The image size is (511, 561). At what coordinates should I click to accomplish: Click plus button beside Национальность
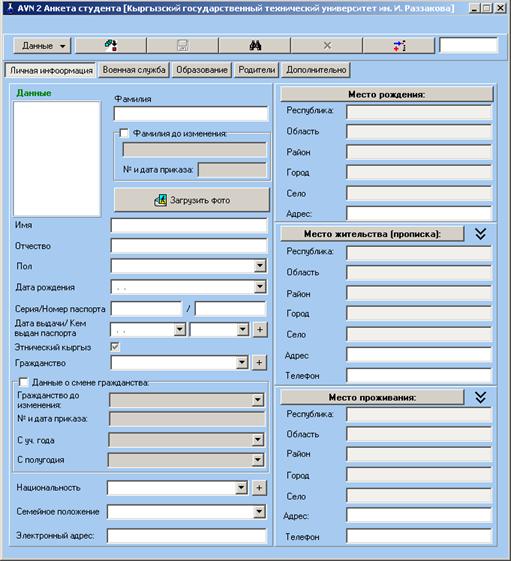pos(259,487)
